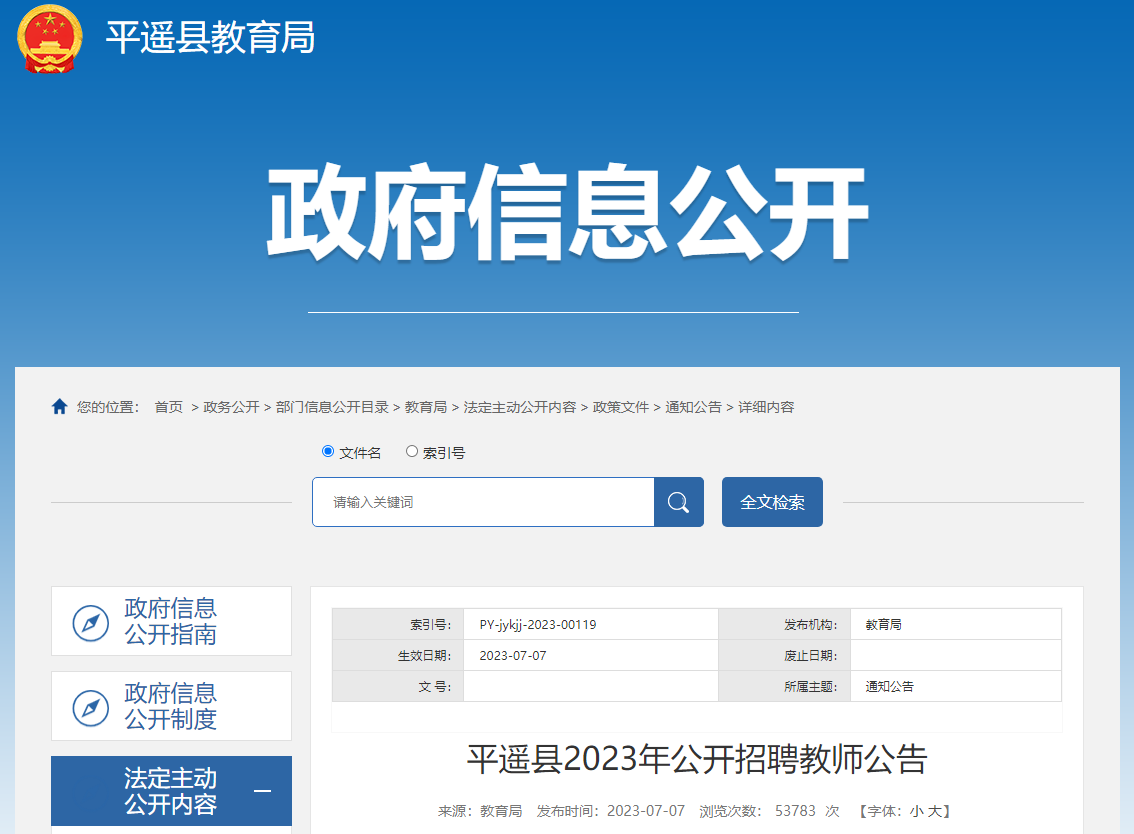The image size is (1134, 834).
Task: Click the 请输入关键词 search field
Action: pyautogui.click(x=483, y=502)
